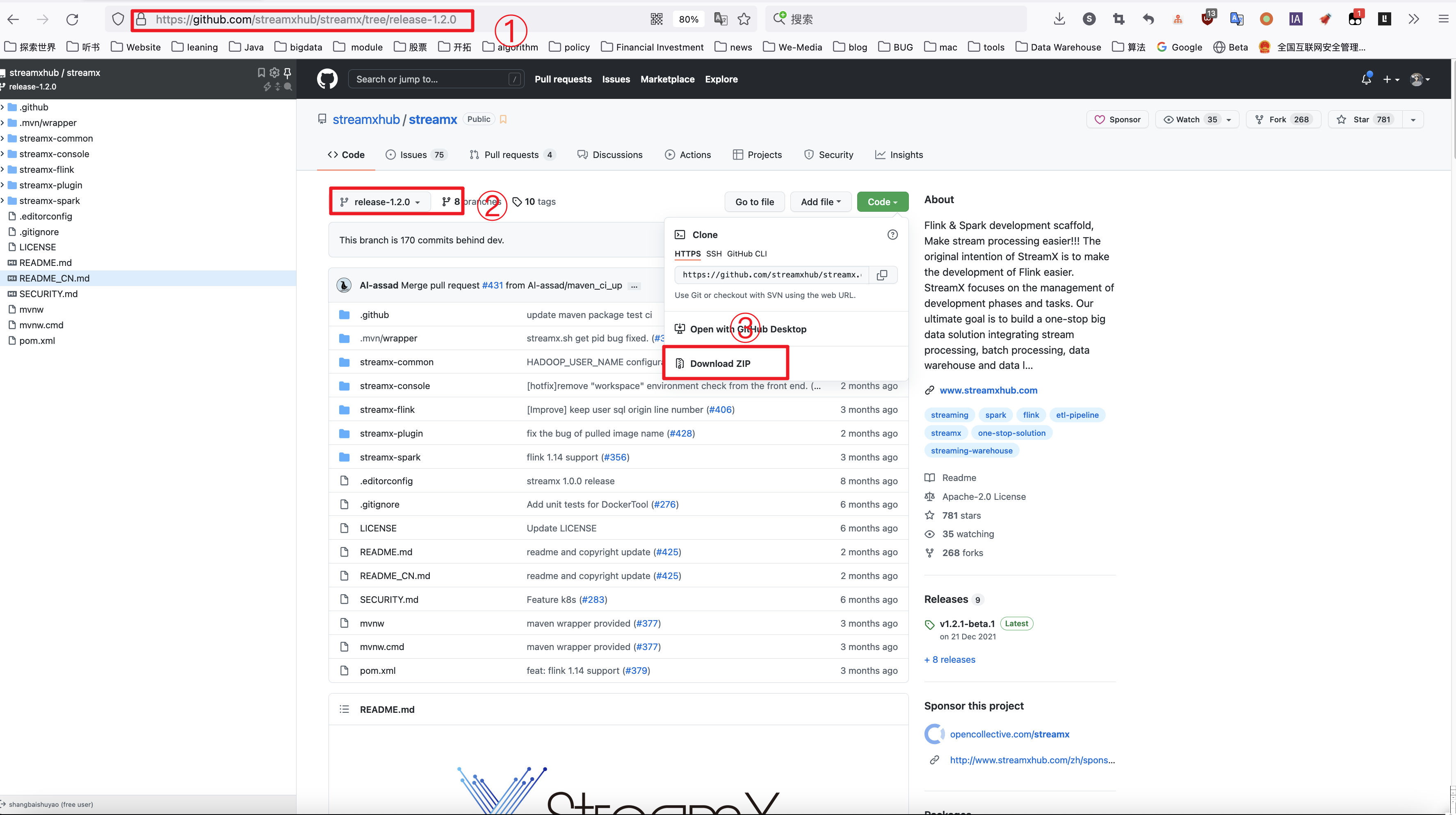This screenshot has width=1456, height=815.
Task: Click the 80% zoom level indicator
Action: [688, 19]
